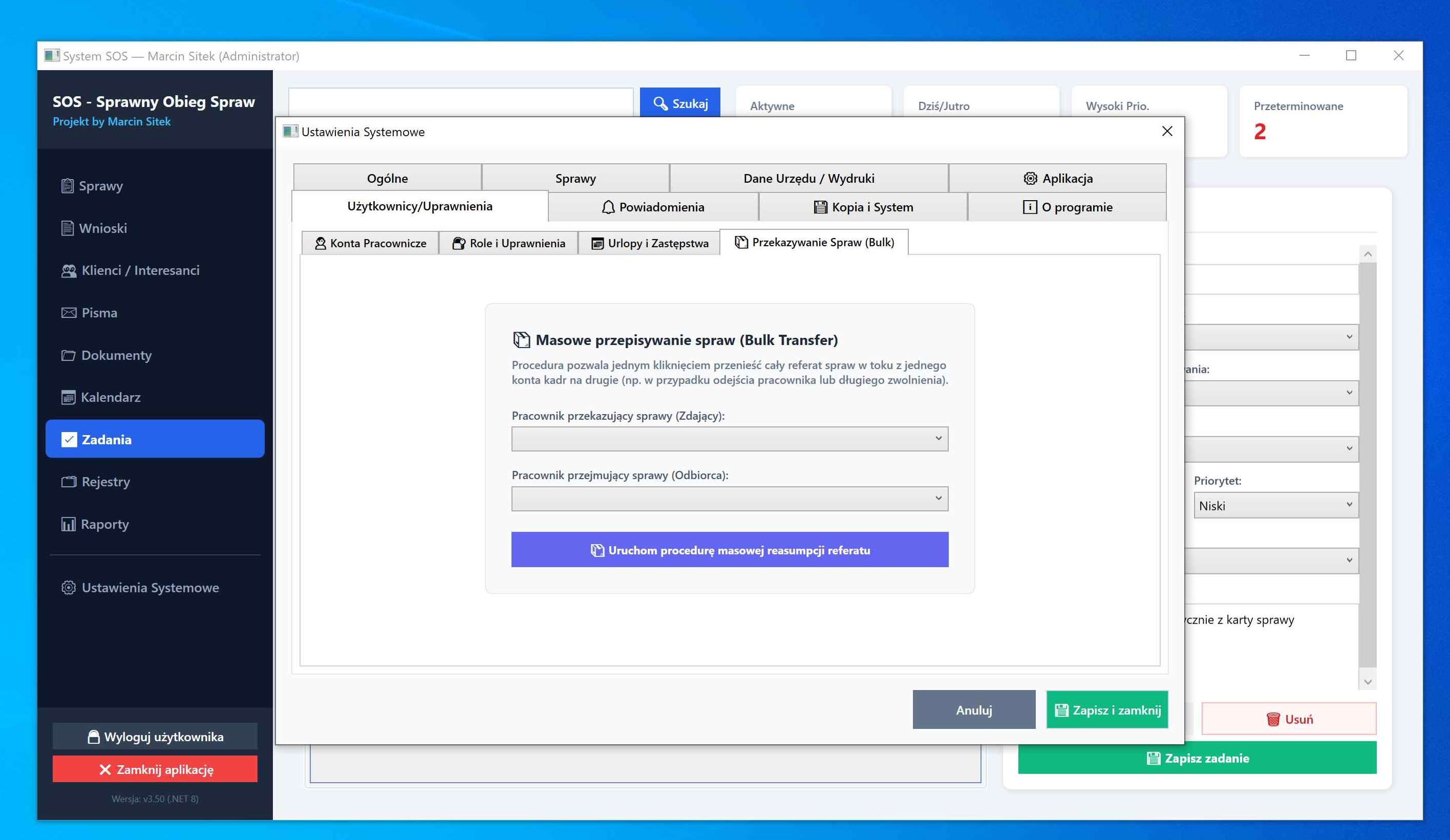
Task: Open the Przeterminowane stats card
Action: [x=1323, y=121]
